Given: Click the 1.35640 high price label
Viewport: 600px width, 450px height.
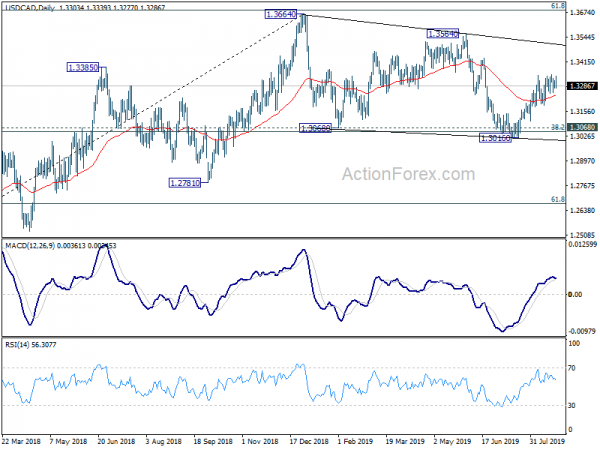Looking at the screenshot, I should coord(442,34).
